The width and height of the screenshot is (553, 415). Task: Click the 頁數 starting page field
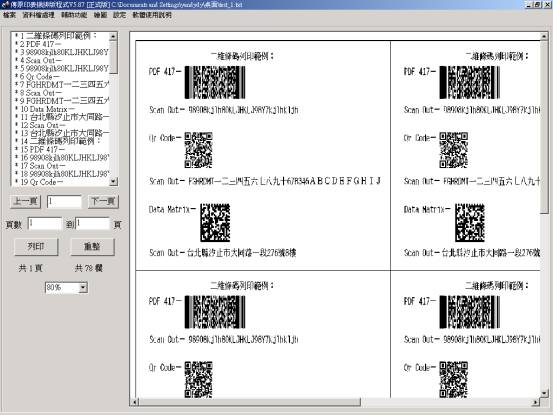click(x=45, y=224)
